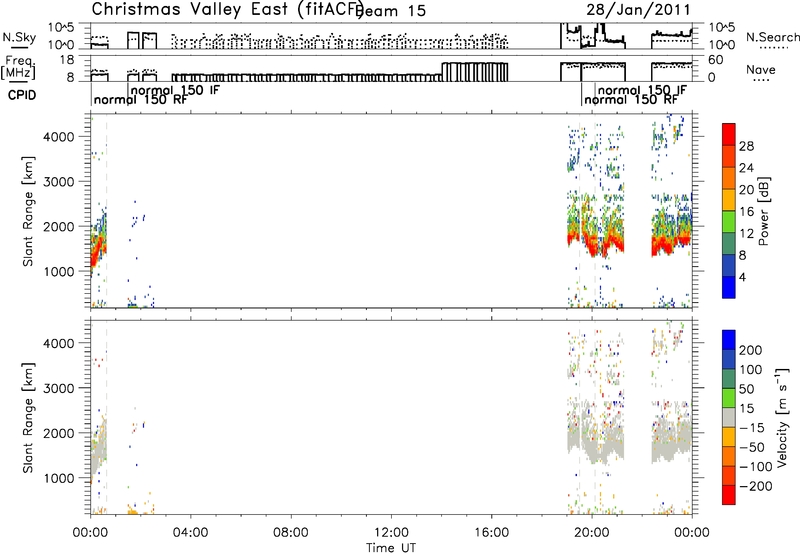Click the 'CPID' row label
The width and height of the screenshot is (800, 554).
(x=22, y=95)
